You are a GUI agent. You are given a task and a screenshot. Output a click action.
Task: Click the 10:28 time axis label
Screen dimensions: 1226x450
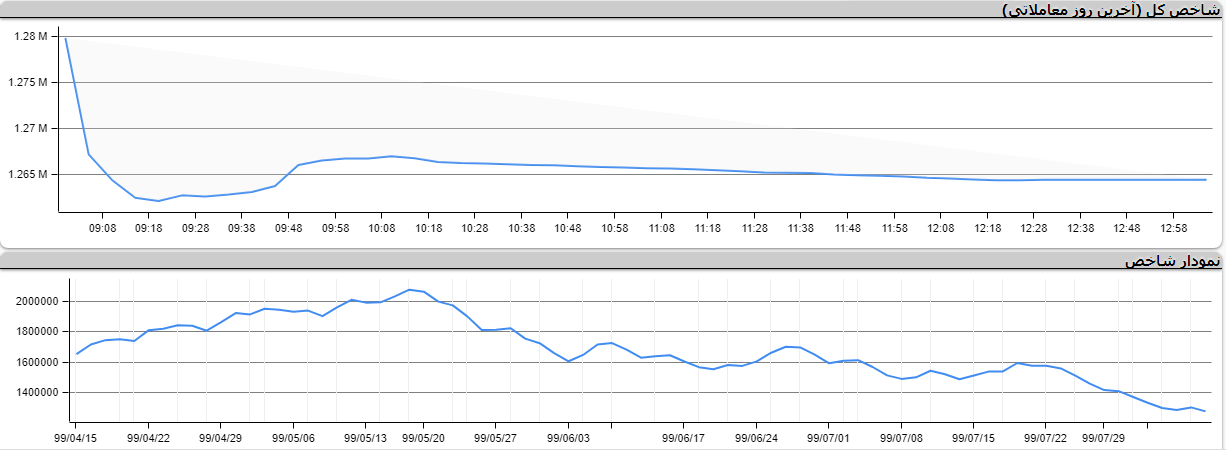click(x=474, y=229)
